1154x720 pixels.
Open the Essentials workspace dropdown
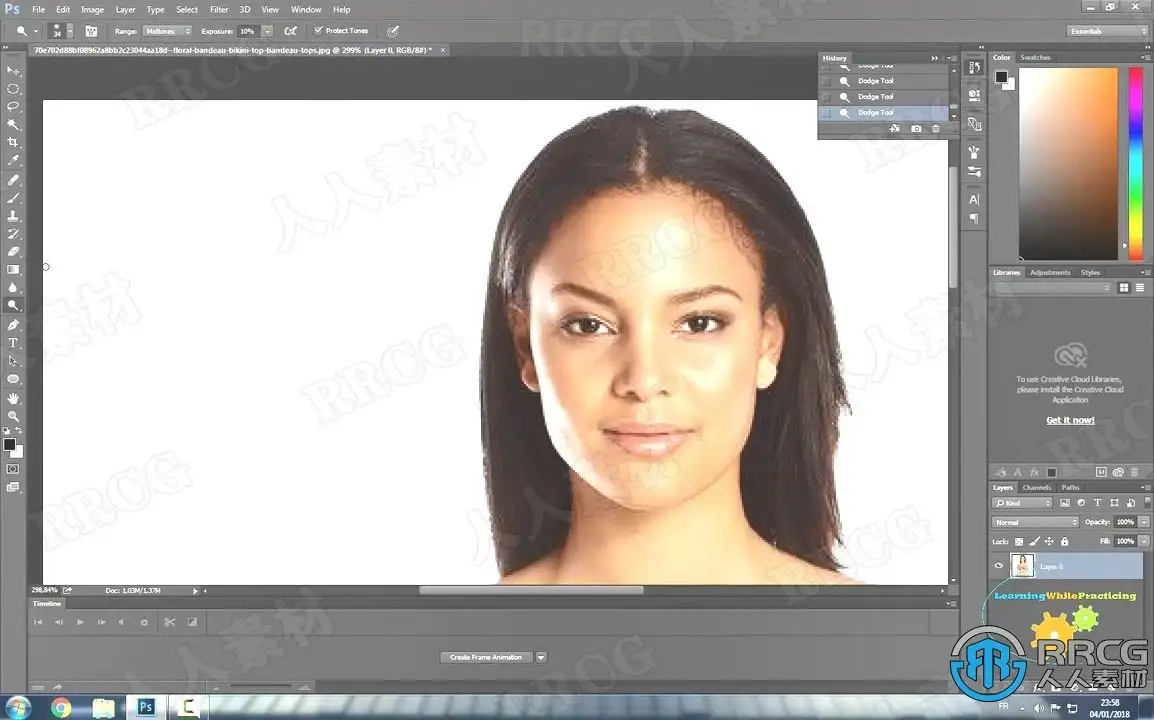pyautogui.click(x=1107, y=31)
